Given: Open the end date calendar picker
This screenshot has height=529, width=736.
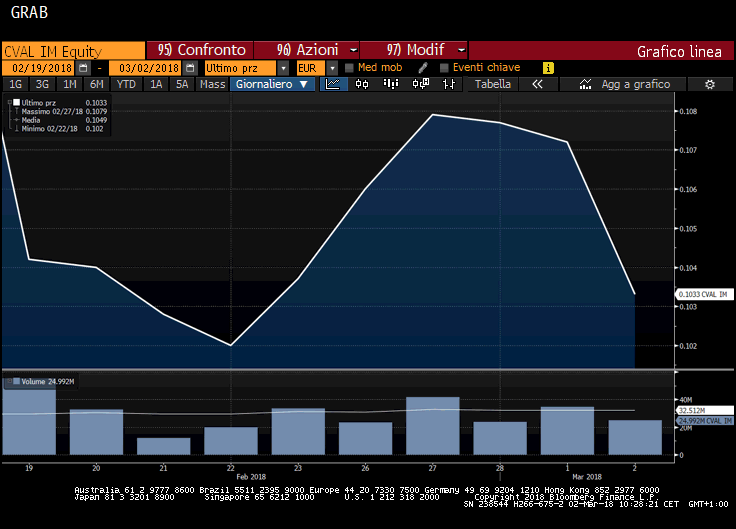Looking at the screenshot, I should (189, 67).
